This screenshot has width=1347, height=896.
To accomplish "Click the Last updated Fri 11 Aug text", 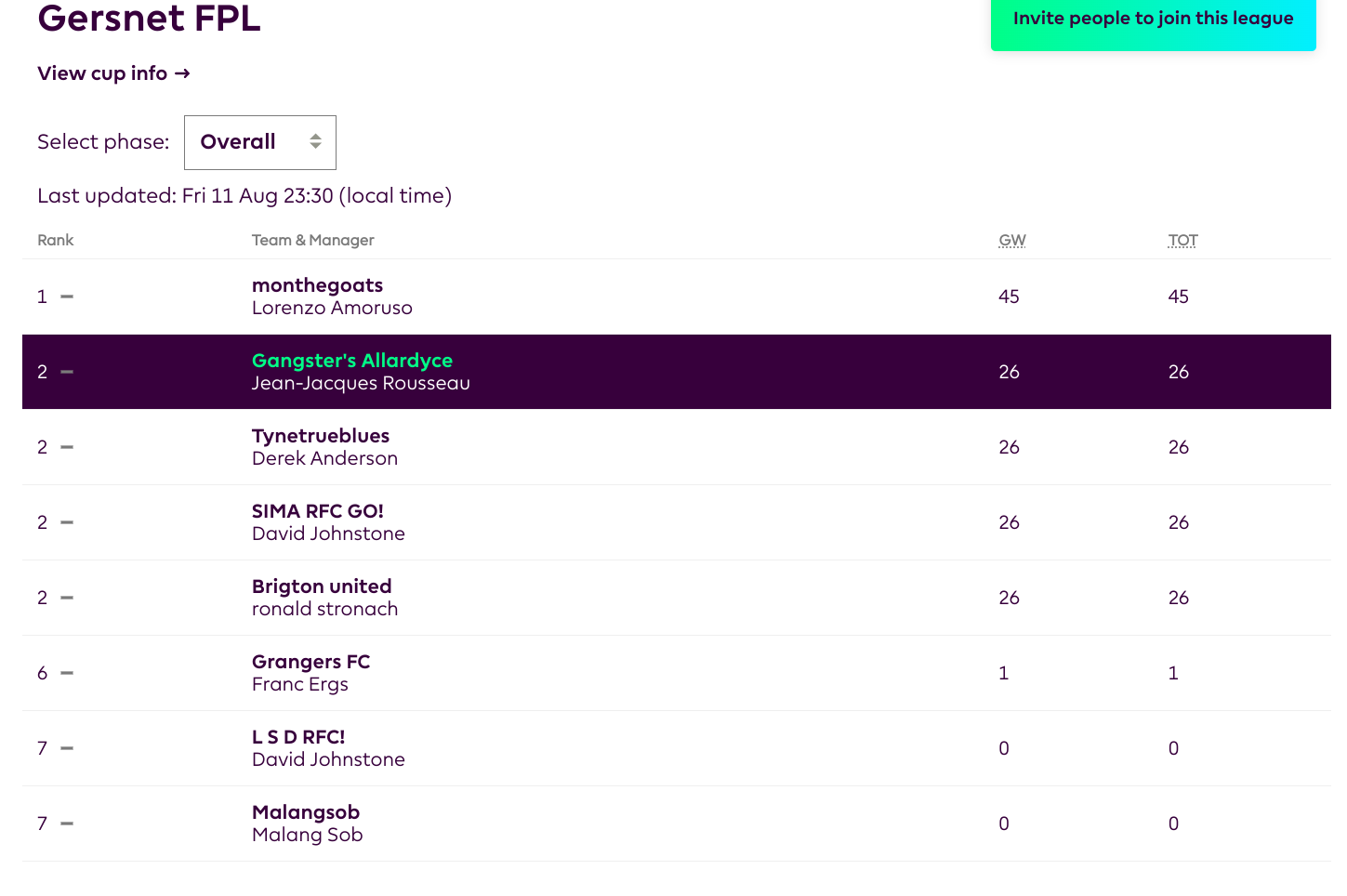I will 244,196.
